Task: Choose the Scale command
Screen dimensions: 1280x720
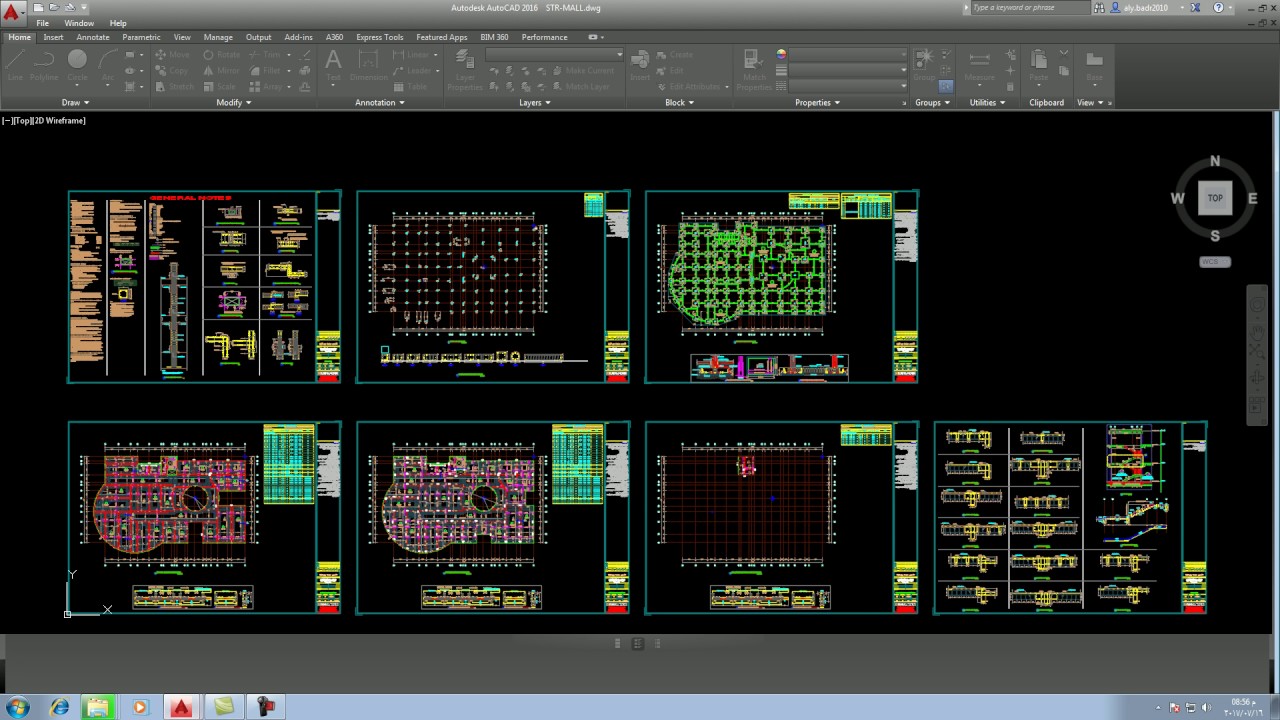Action: pos(219,87)
